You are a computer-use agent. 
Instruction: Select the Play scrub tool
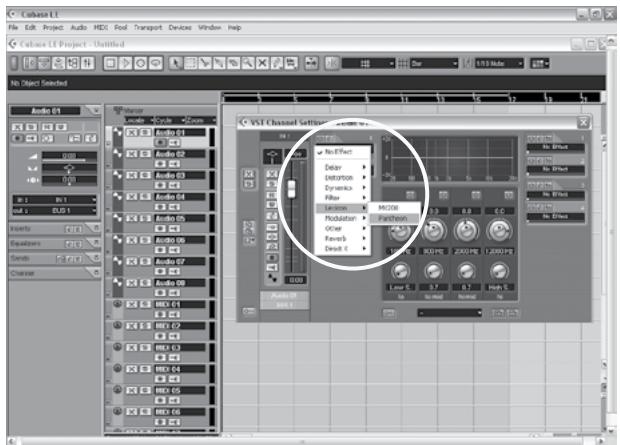(291, 63)
